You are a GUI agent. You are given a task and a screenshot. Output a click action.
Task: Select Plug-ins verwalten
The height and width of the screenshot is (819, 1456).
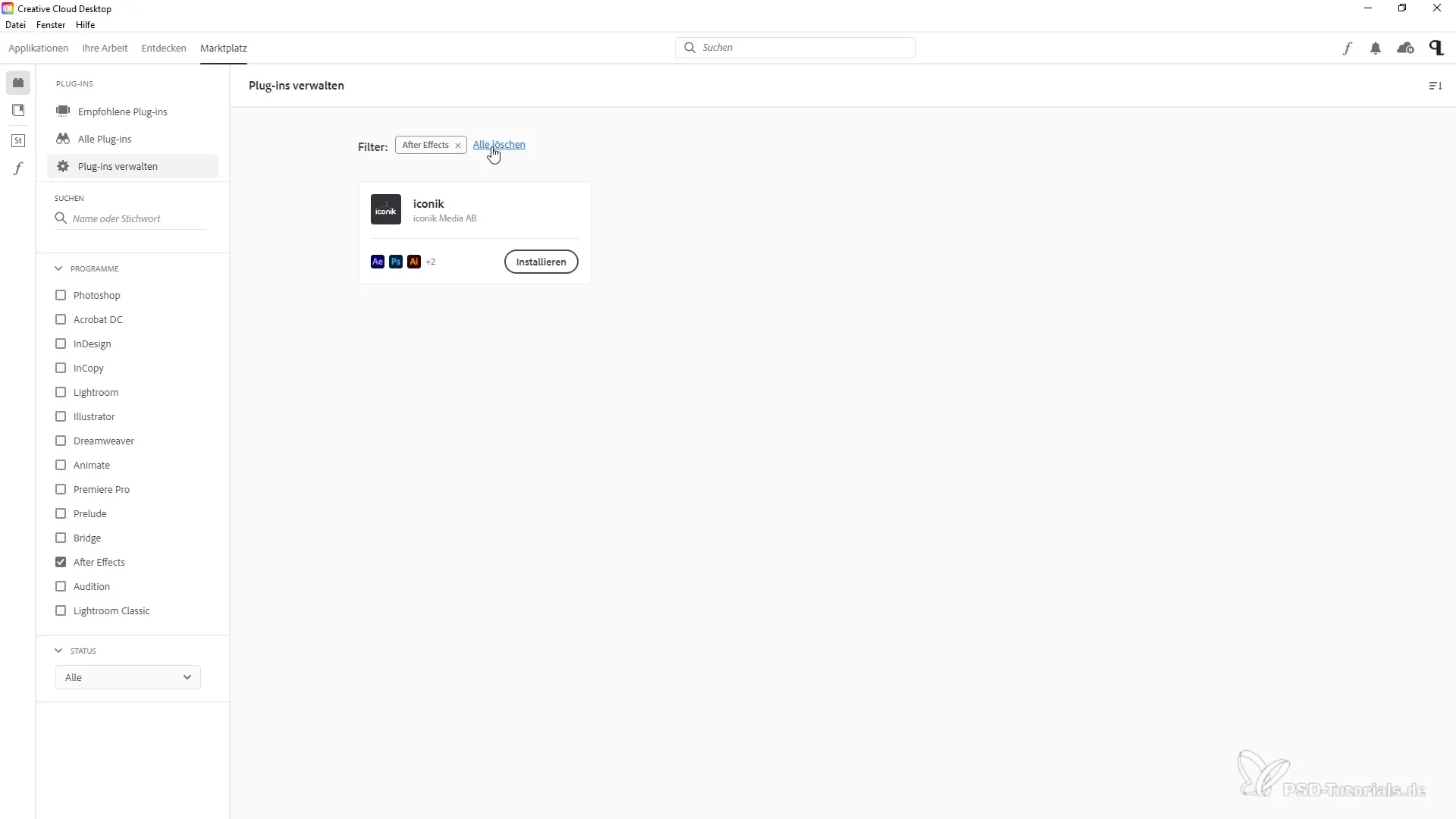click(x=133, y=166)
